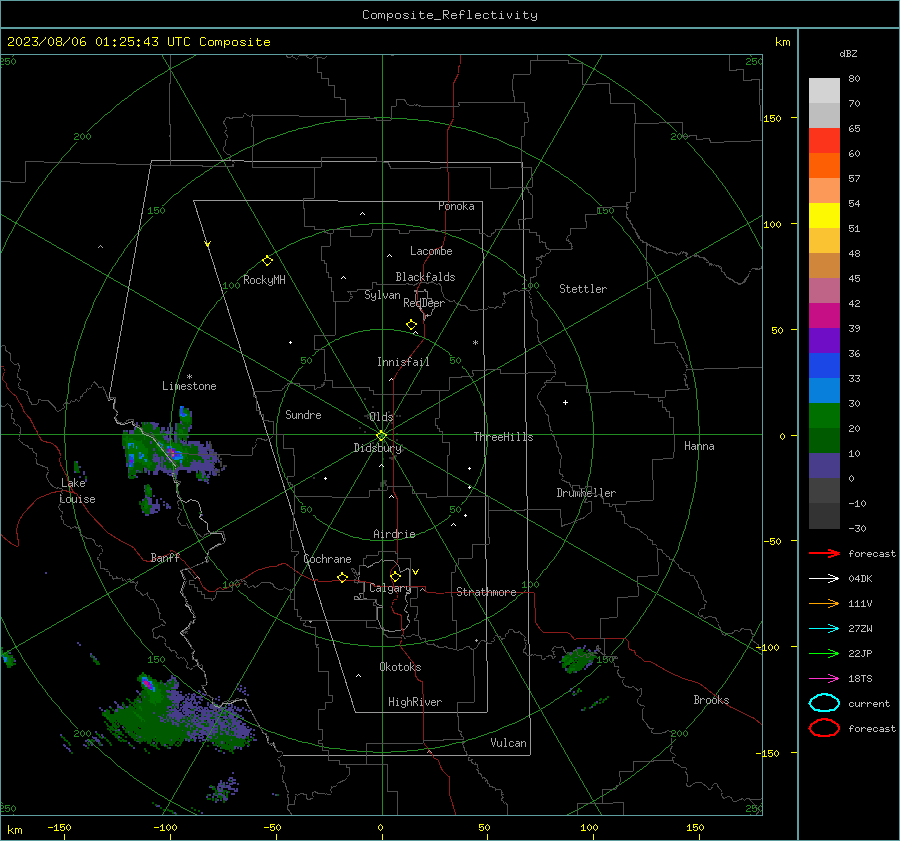Select the purple 10 dBZ color swatch
900x841 pixels.
[824, 466]
